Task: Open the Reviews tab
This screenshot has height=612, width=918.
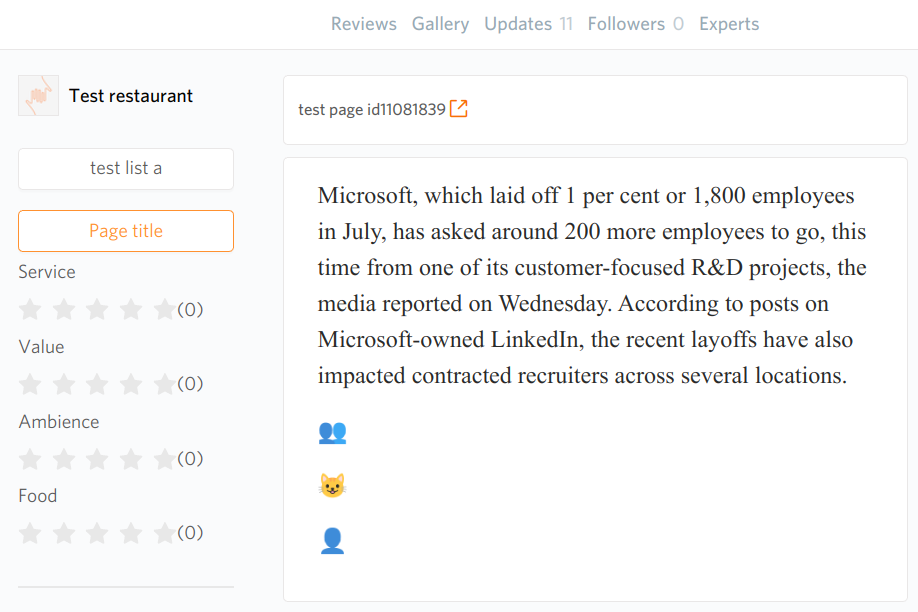Action: [x=364, y=24]
